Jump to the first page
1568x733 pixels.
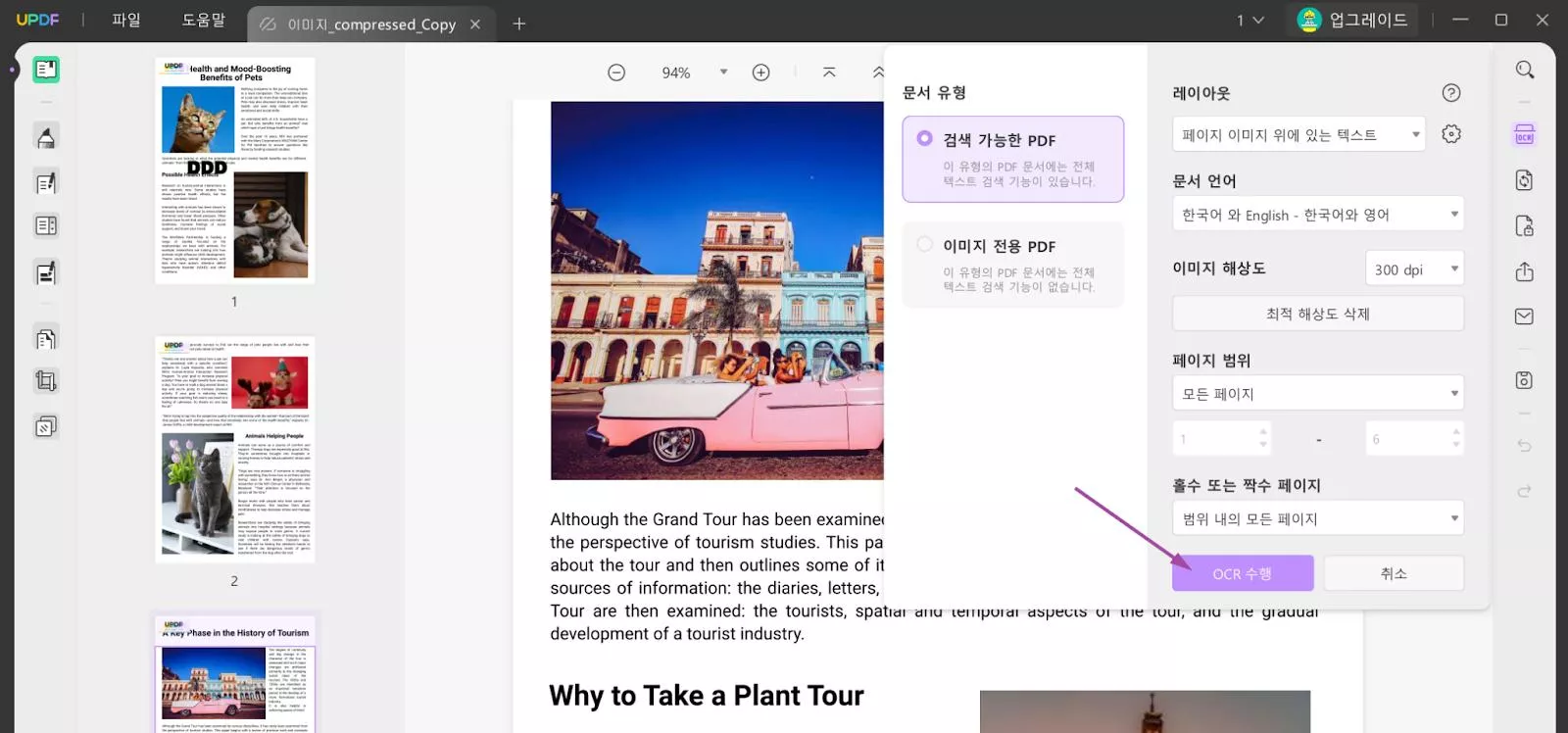point(829,73)
